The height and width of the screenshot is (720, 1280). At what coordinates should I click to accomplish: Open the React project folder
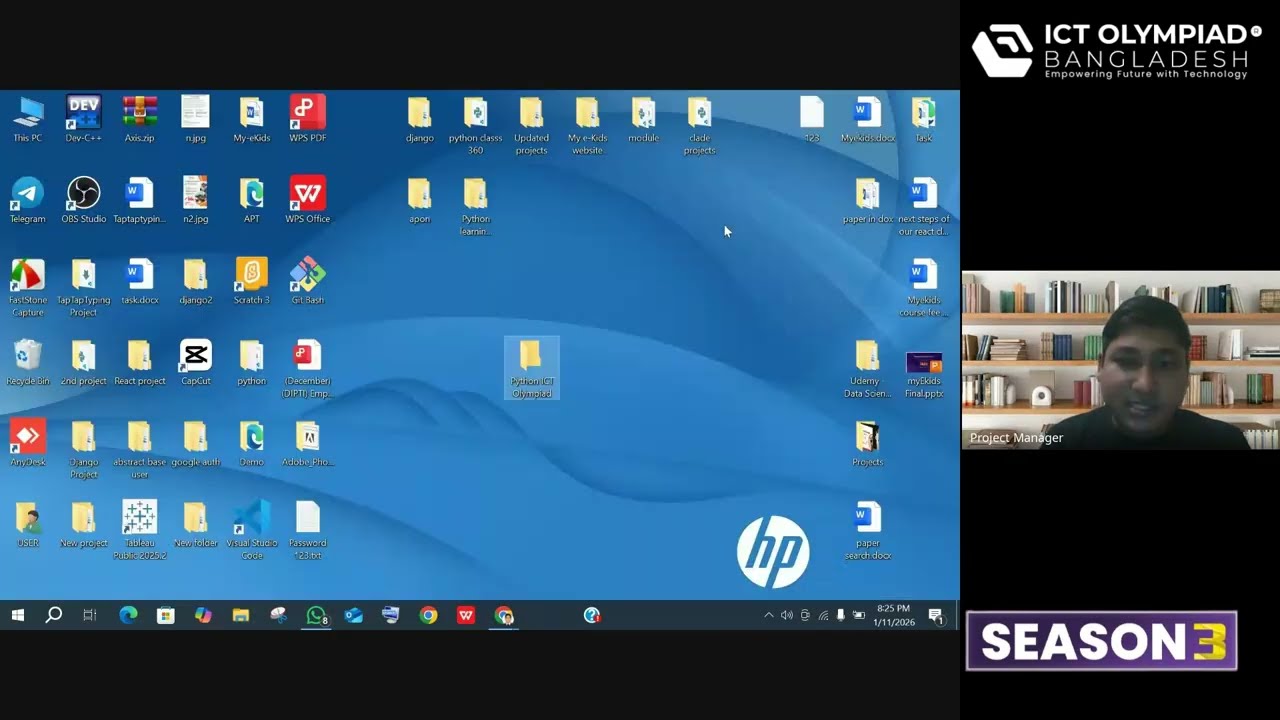140,362
